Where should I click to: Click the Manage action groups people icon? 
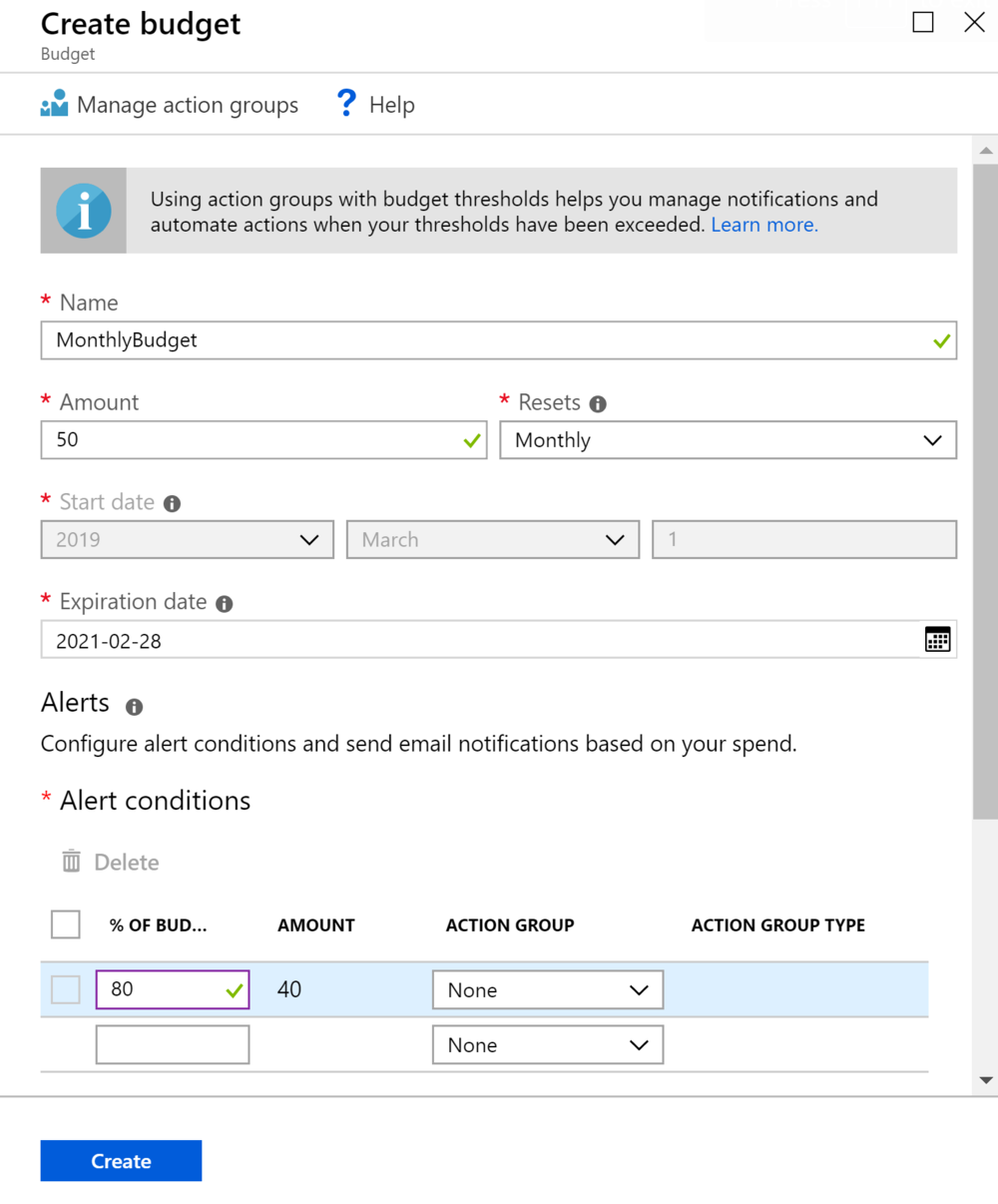pos(54,104)
